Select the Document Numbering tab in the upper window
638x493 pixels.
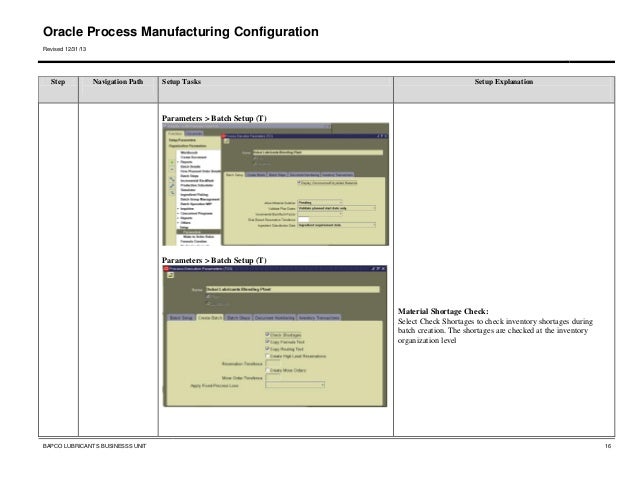pos(304,175)
